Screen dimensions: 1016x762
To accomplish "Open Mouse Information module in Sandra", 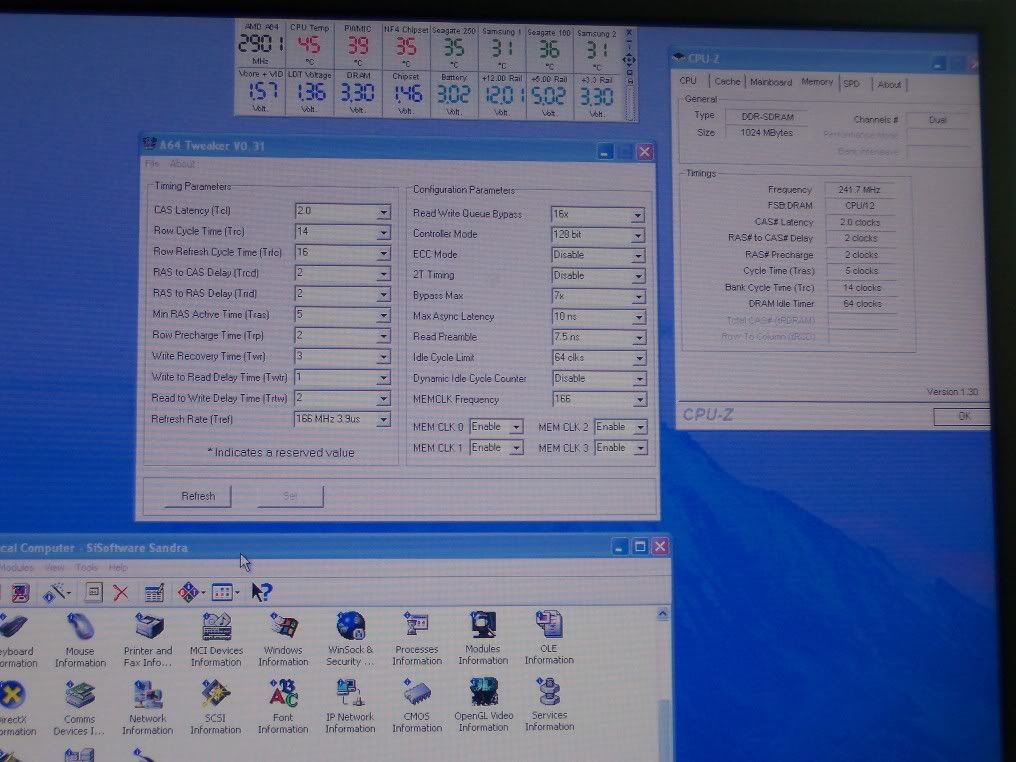I will (x=80, y=639).
